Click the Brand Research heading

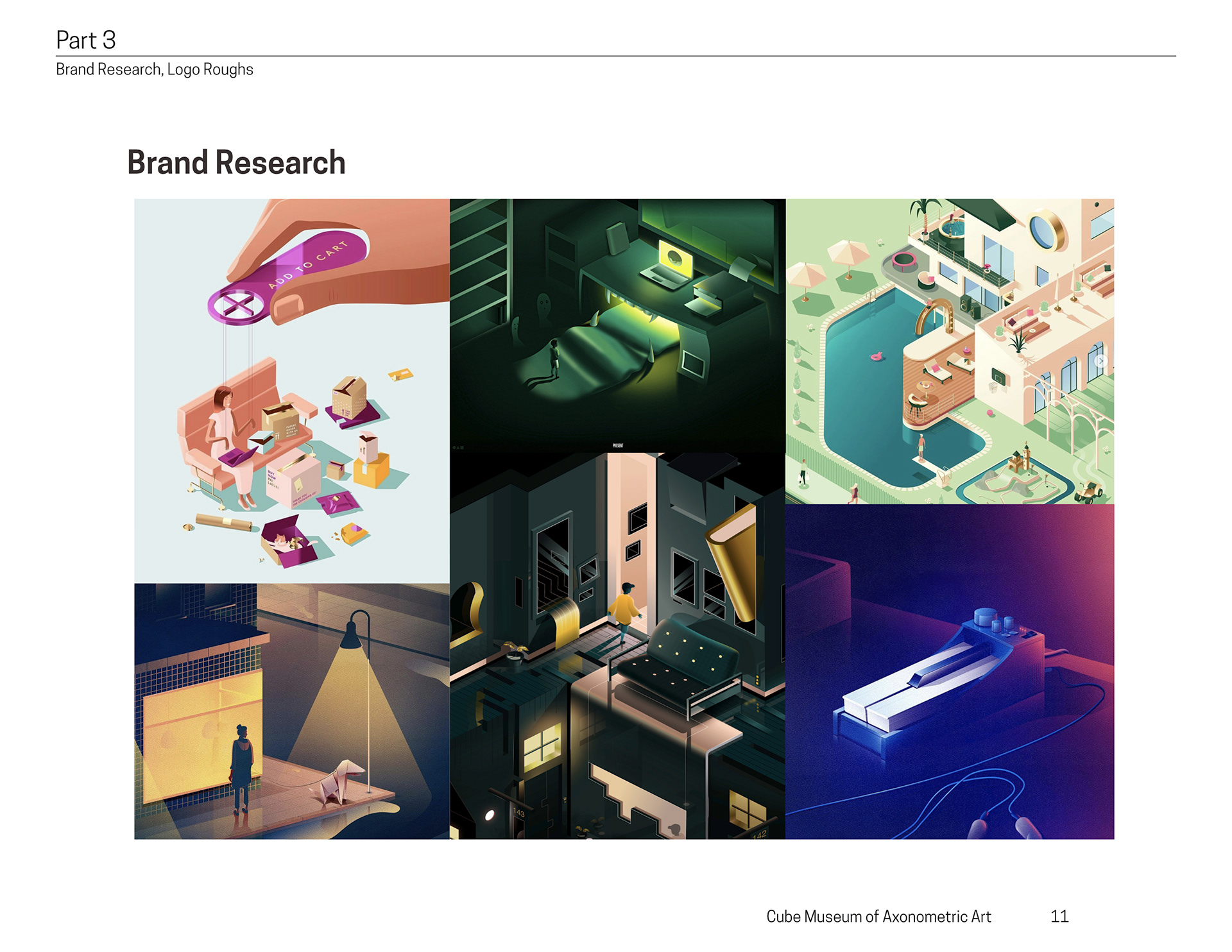[x=236, y=162]
